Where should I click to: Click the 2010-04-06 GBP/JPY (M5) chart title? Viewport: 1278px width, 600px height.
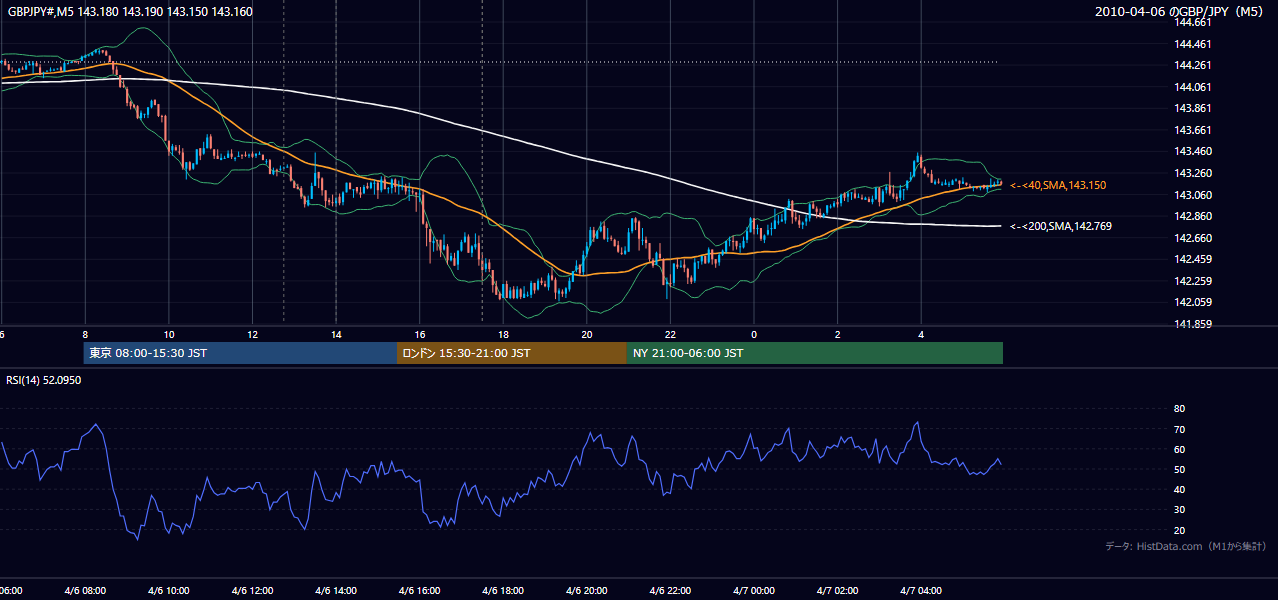[1180, 12]
